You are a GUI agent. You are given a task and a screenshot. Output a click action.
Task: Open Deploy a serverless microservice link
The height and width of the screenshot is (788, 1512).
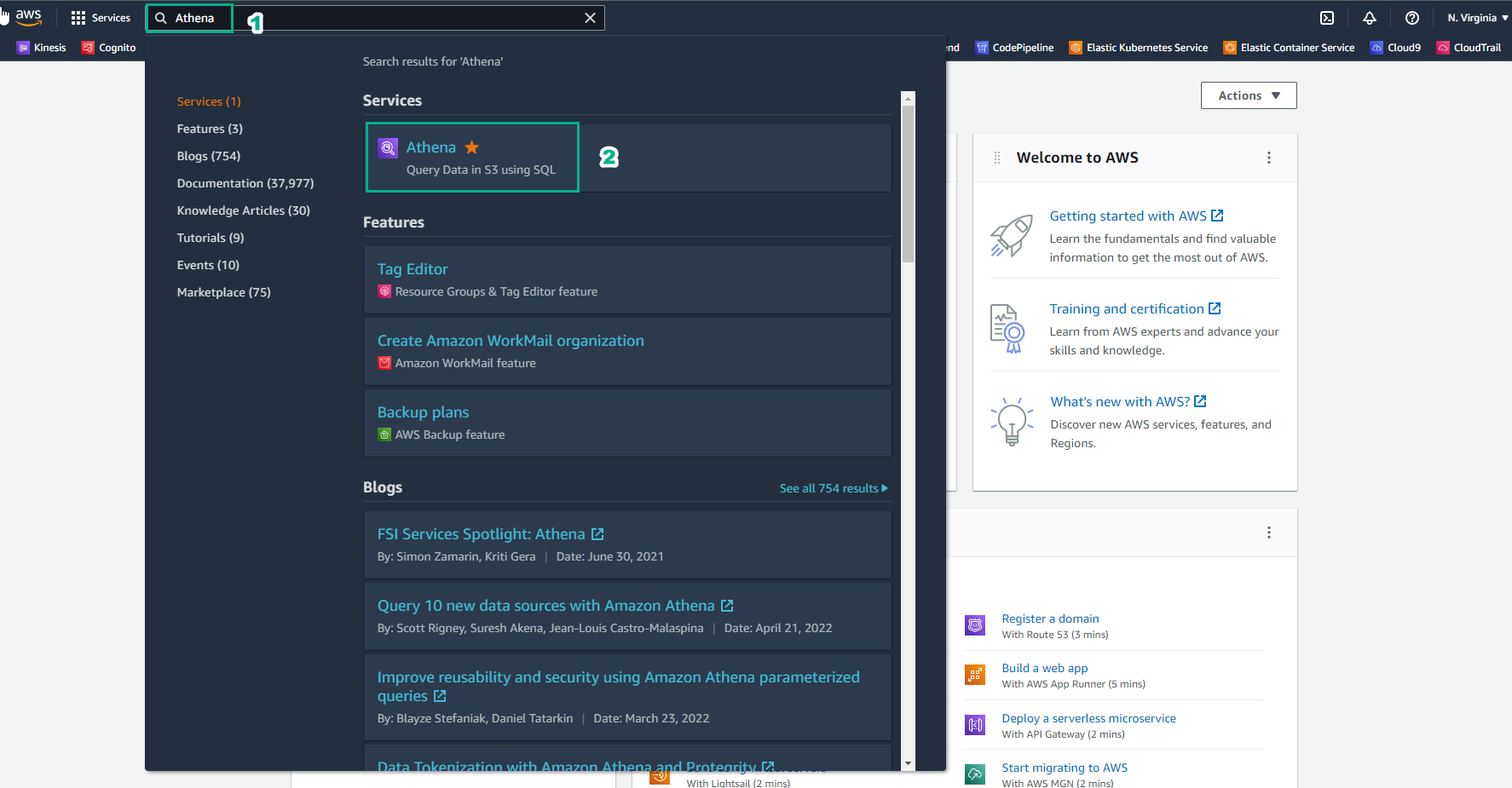[1088, 719]
